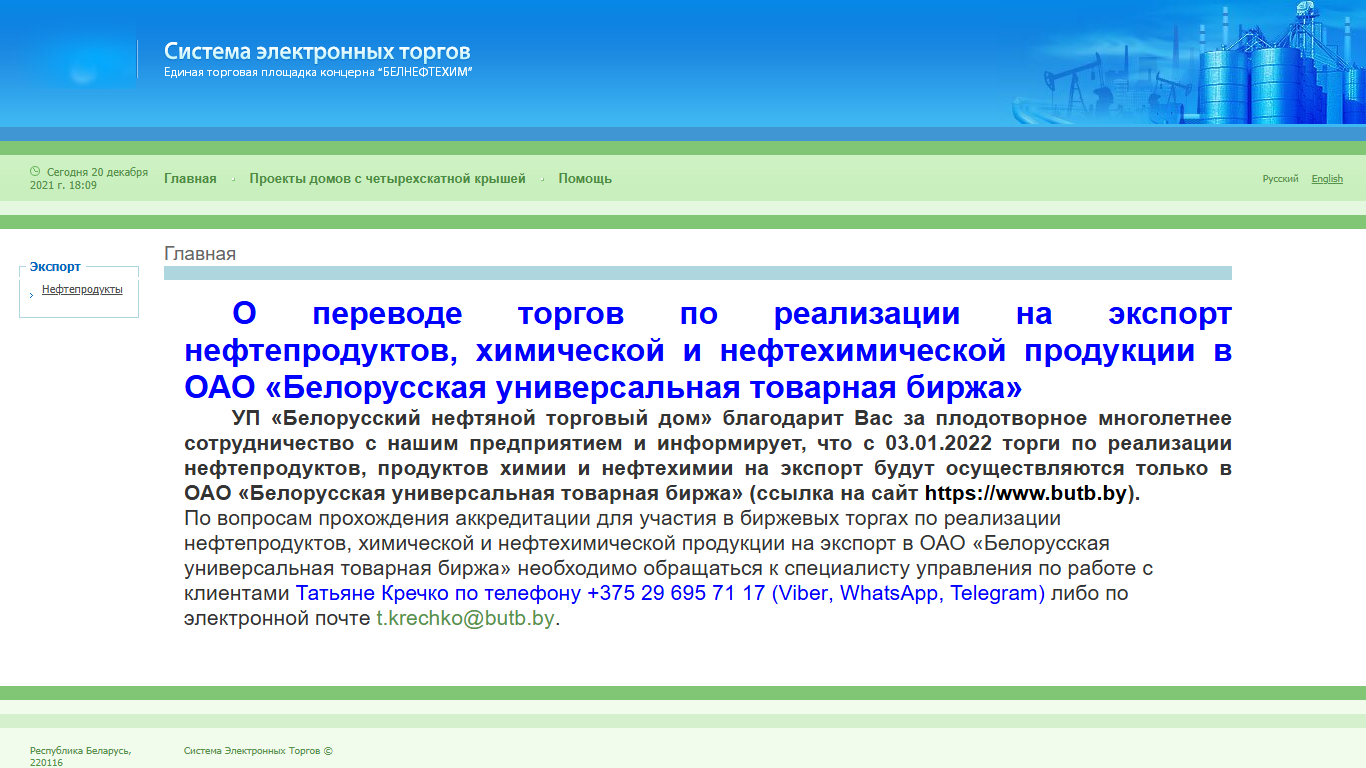Open the Помощь menu item
This screenshot has height=768, width=1366.
585,179
